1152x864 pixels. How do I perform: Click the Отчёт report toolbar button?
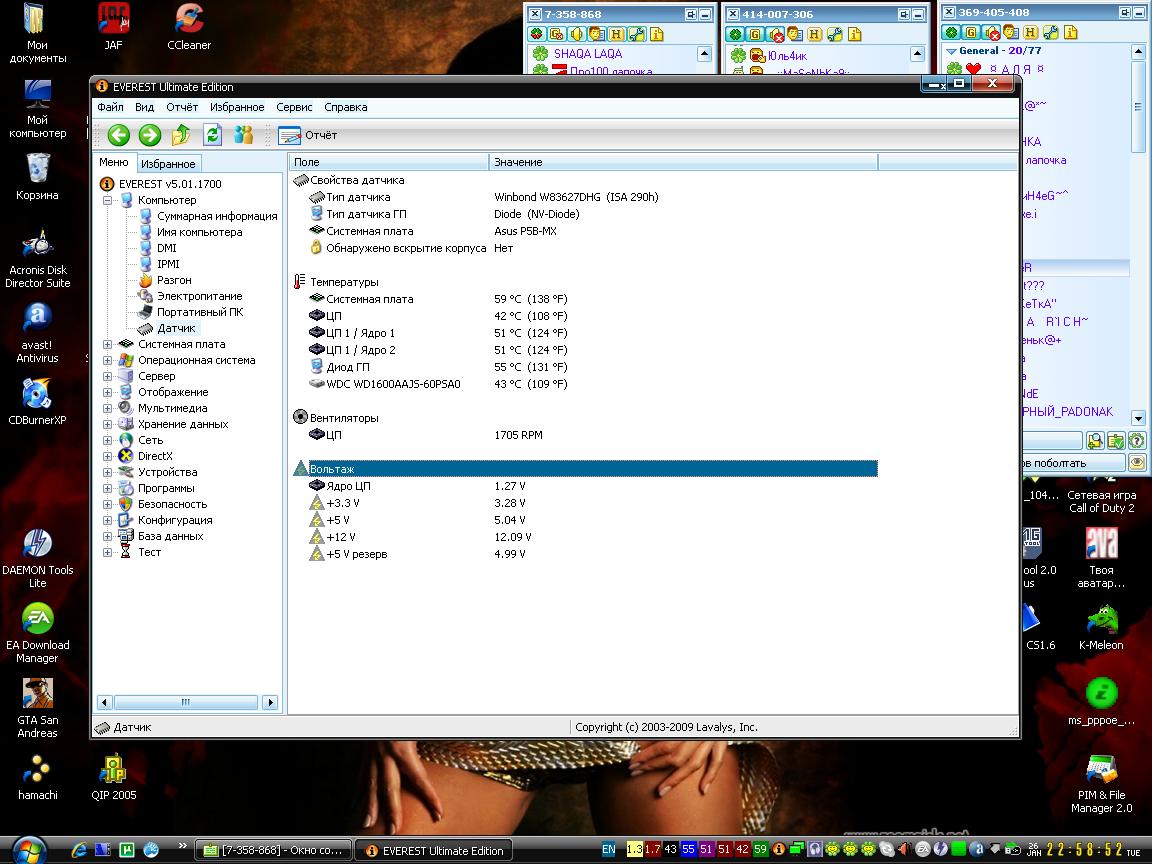[308, 135]
